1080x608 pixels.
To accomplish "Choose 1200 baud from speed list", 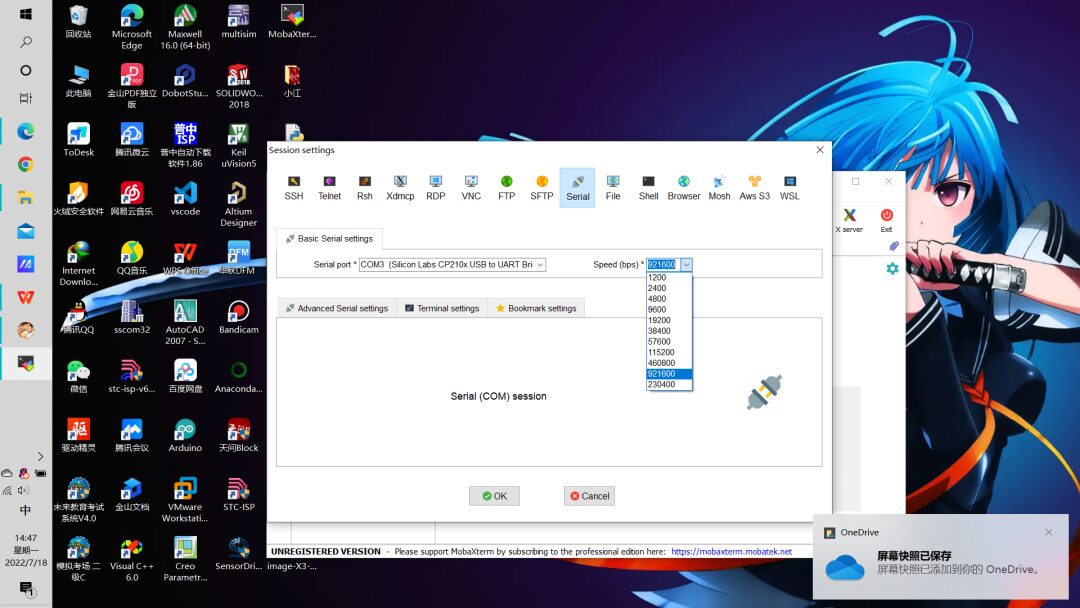I will (669, 277).
